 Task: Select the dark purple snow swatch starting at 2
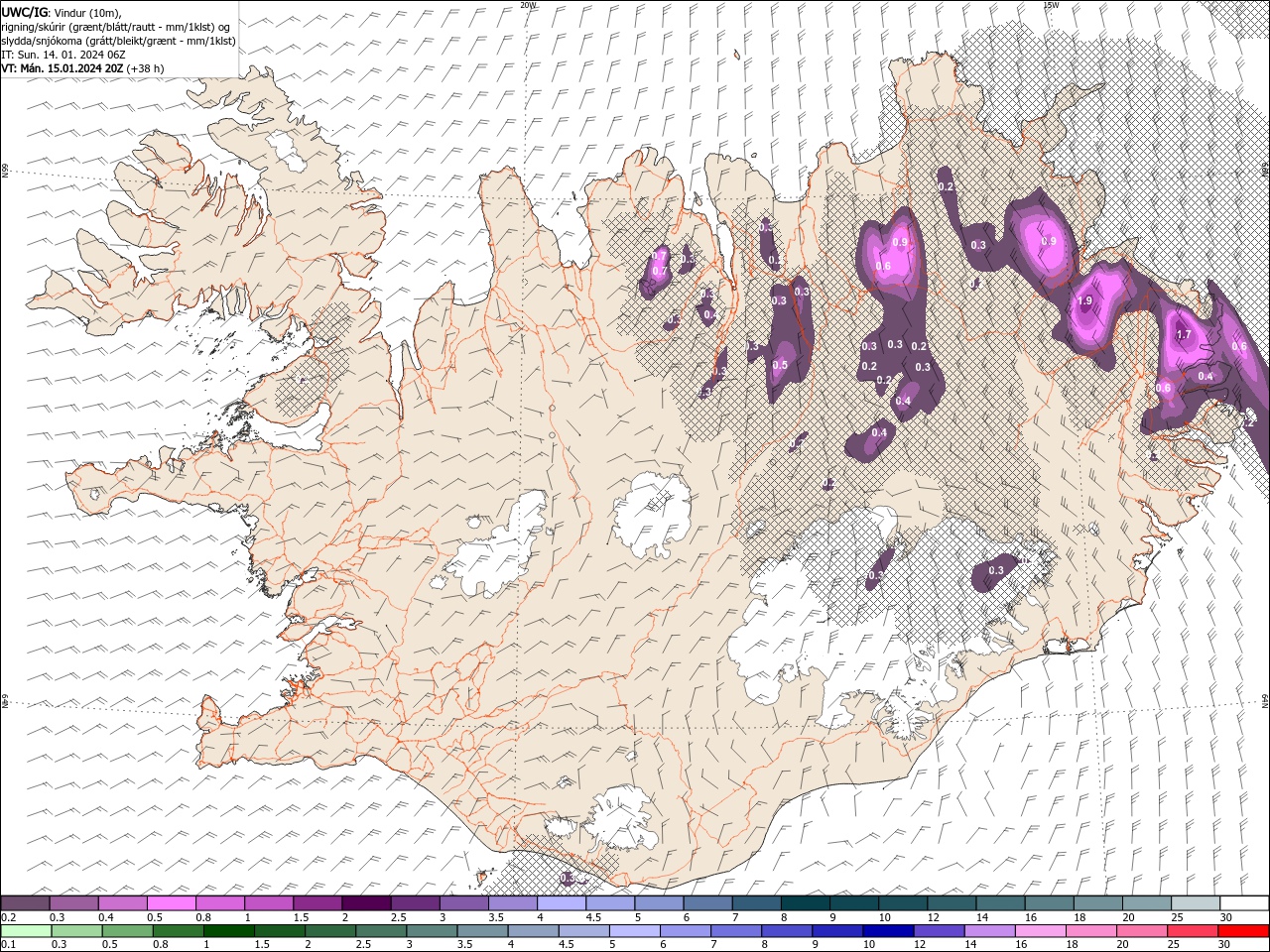coord(365,902)
